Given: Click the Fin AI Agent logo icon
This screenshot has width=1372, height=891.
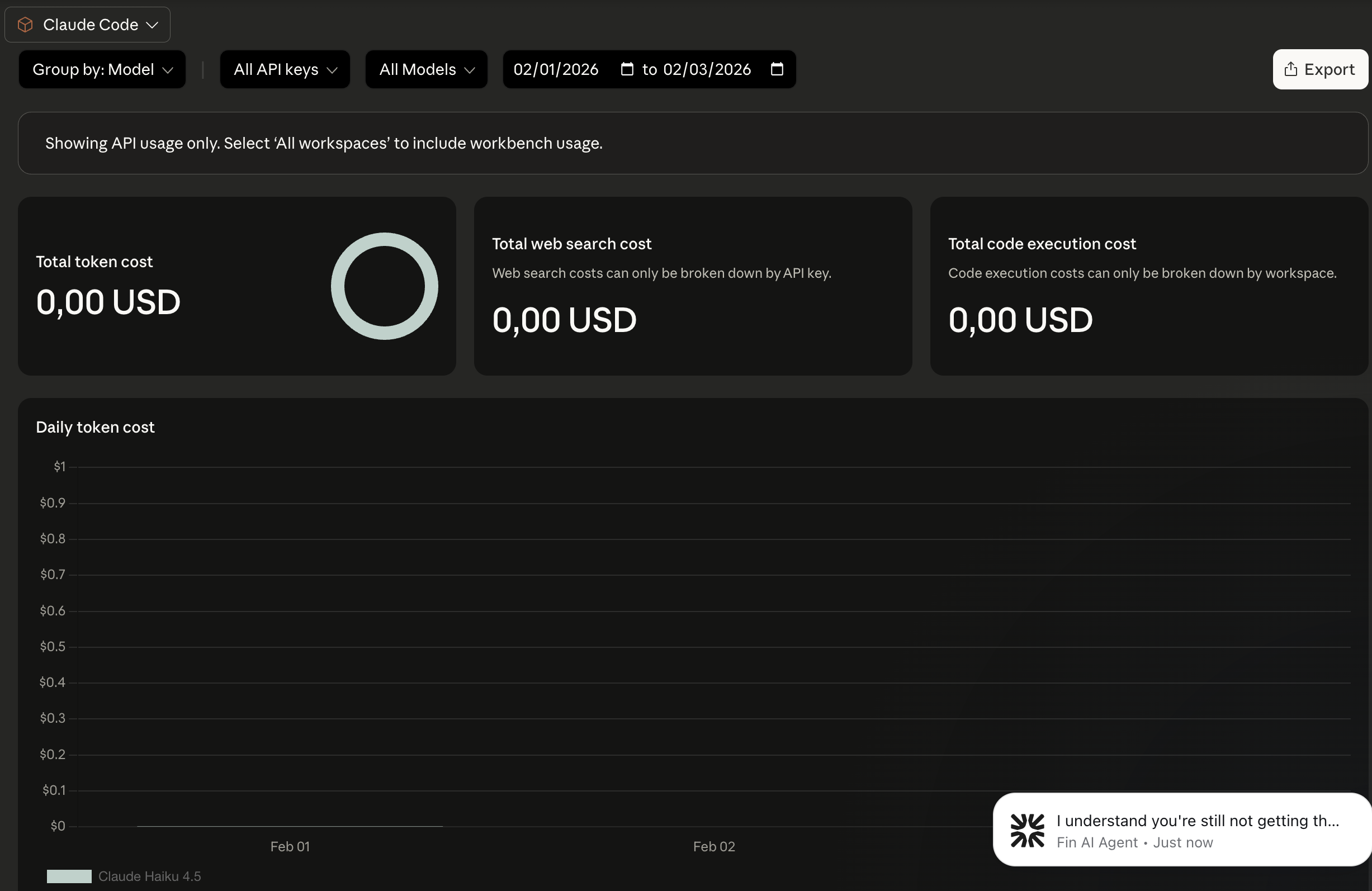Looking at the screenshot, I should click(1027, 831).
